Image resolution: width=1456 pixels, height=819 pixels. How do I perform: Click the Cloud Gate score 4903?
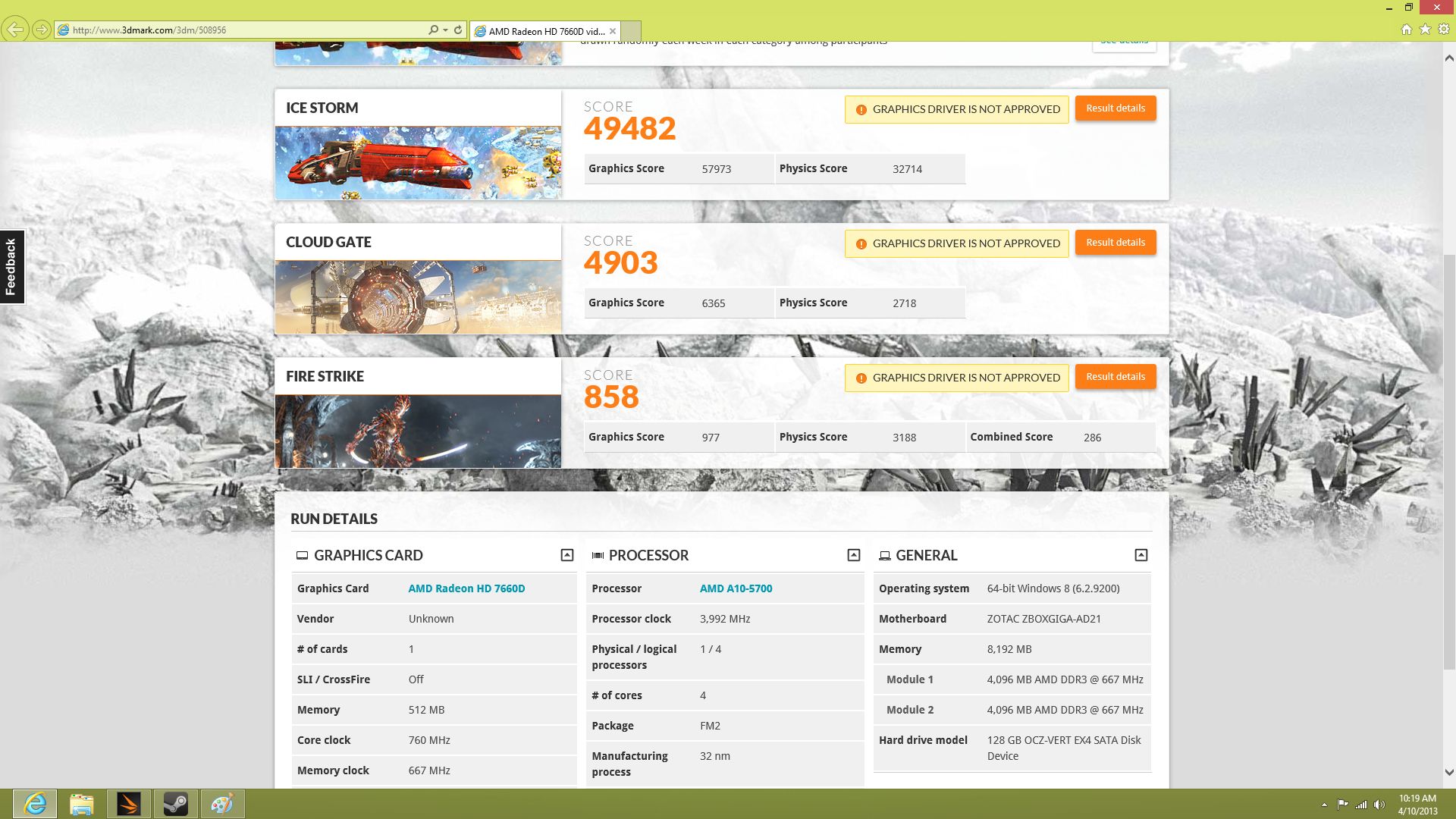(x=620, y=262)
